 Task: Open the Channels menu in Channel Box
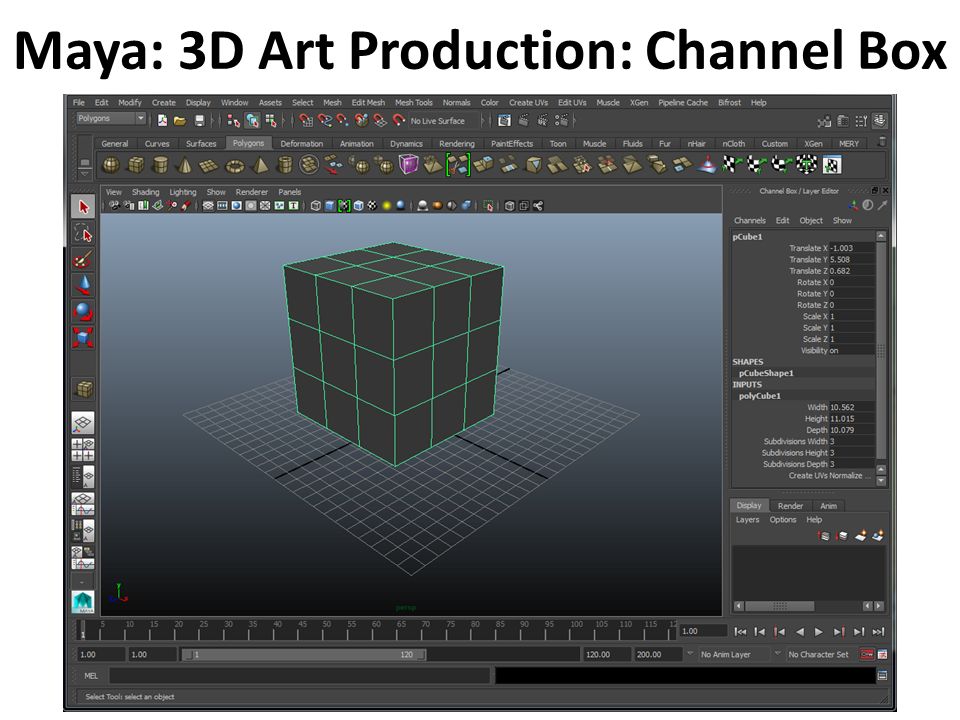pos(750,220)
